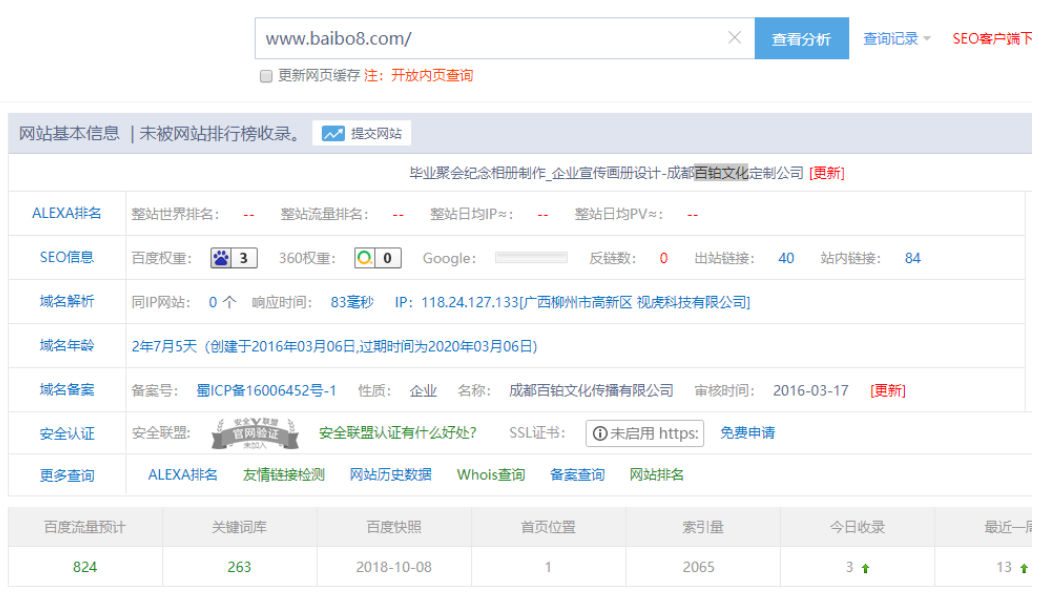This screenshot has height=593, width=1037.
Task: Open the SEO客户端下载 link
Action: pos(993,38)
